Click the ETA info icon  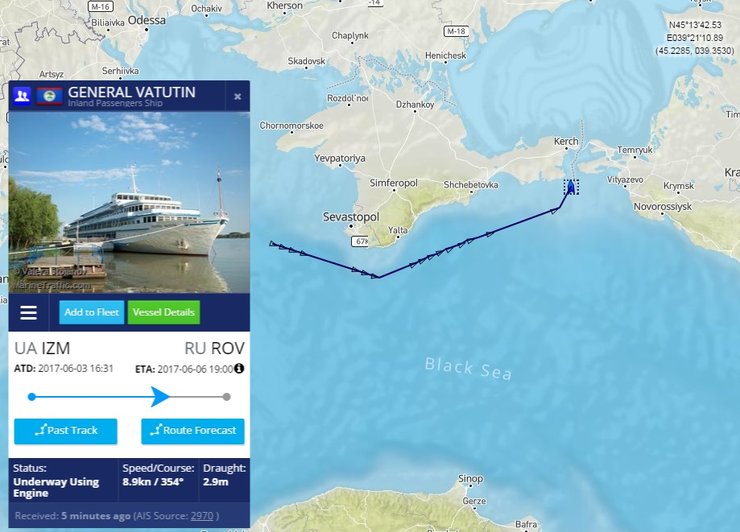pyautogui.click(x=239, y=368)
